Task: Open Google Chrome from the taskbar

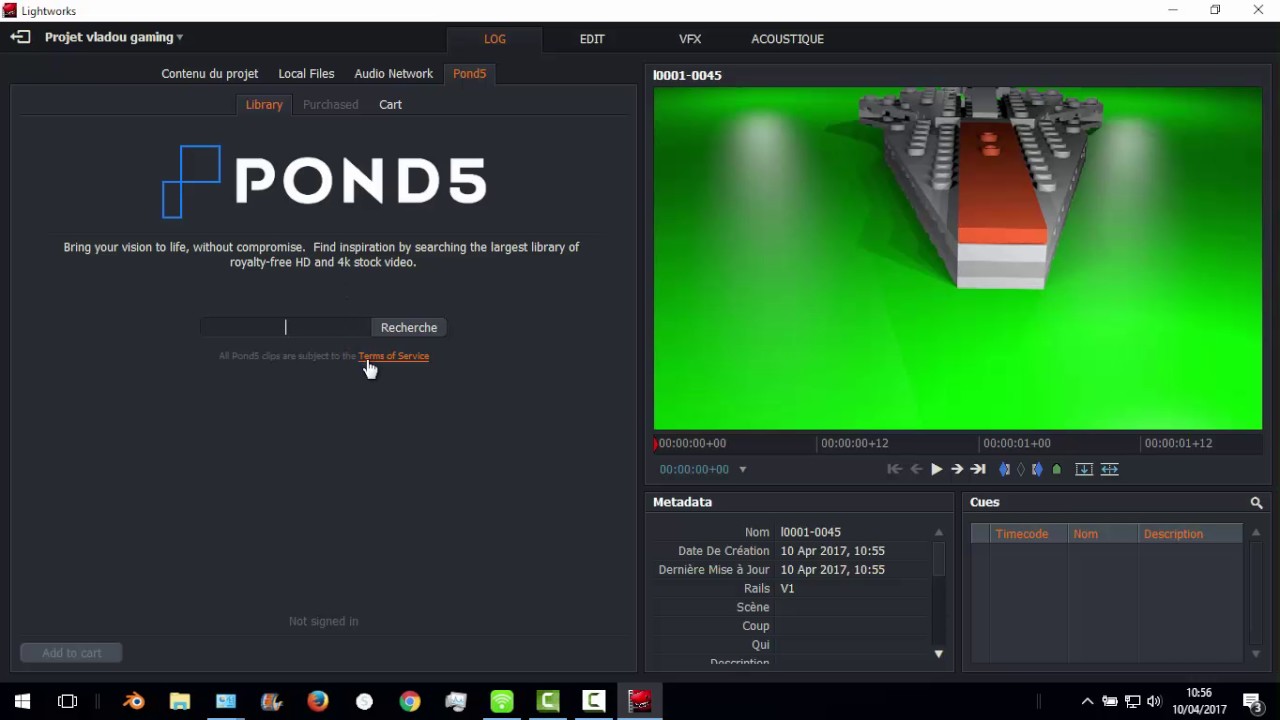Action: (410, 701)
